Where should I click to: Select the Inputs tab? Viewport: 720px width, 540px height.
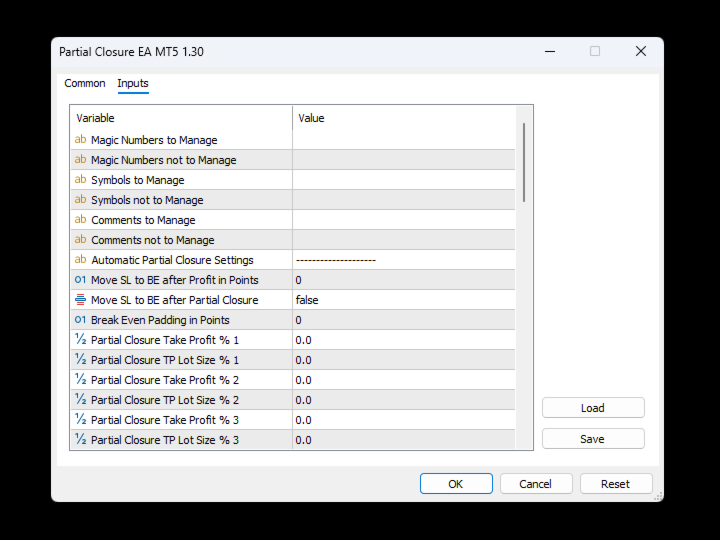coord(133,83)
